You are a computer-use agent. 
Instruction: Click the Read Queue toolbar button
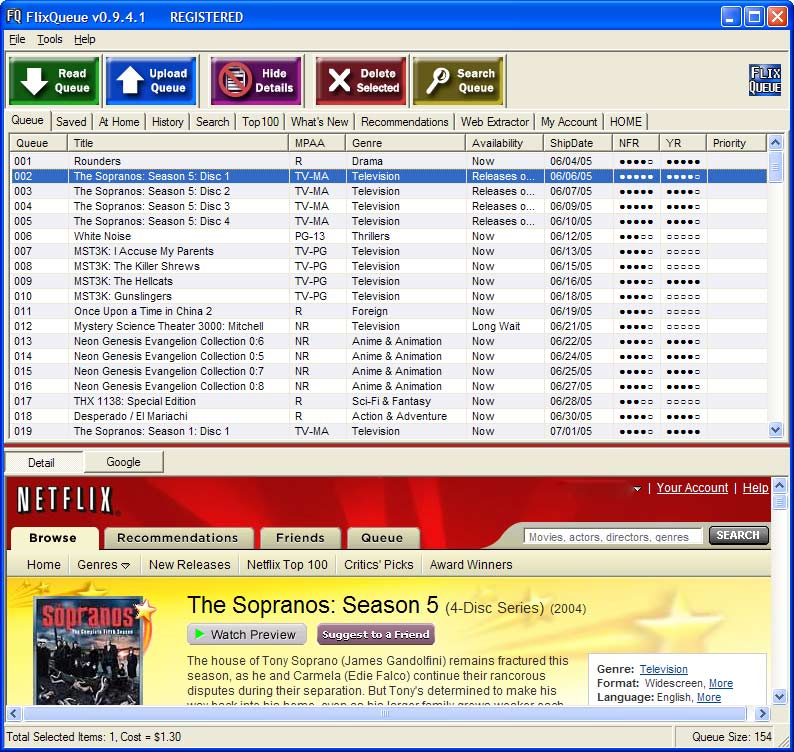(x=54, y=81)
